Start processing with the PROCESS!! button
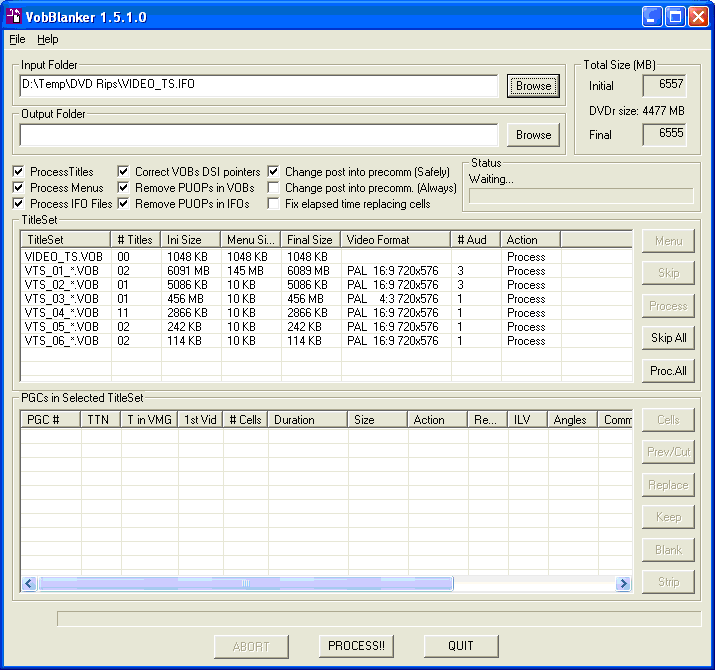Image resolution: width=715 pixels, height=670 pixels. [356, 646]
